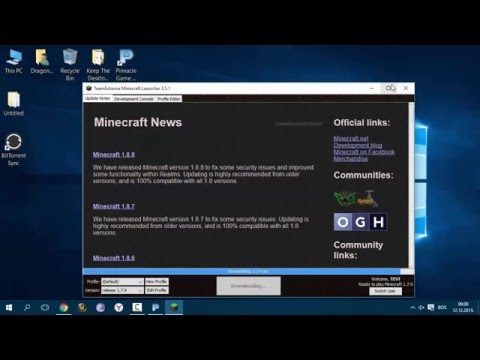Open the Windows Start menu
Image resolution: width=480 pixels, height=360 pixels.
tap(9, 307)
